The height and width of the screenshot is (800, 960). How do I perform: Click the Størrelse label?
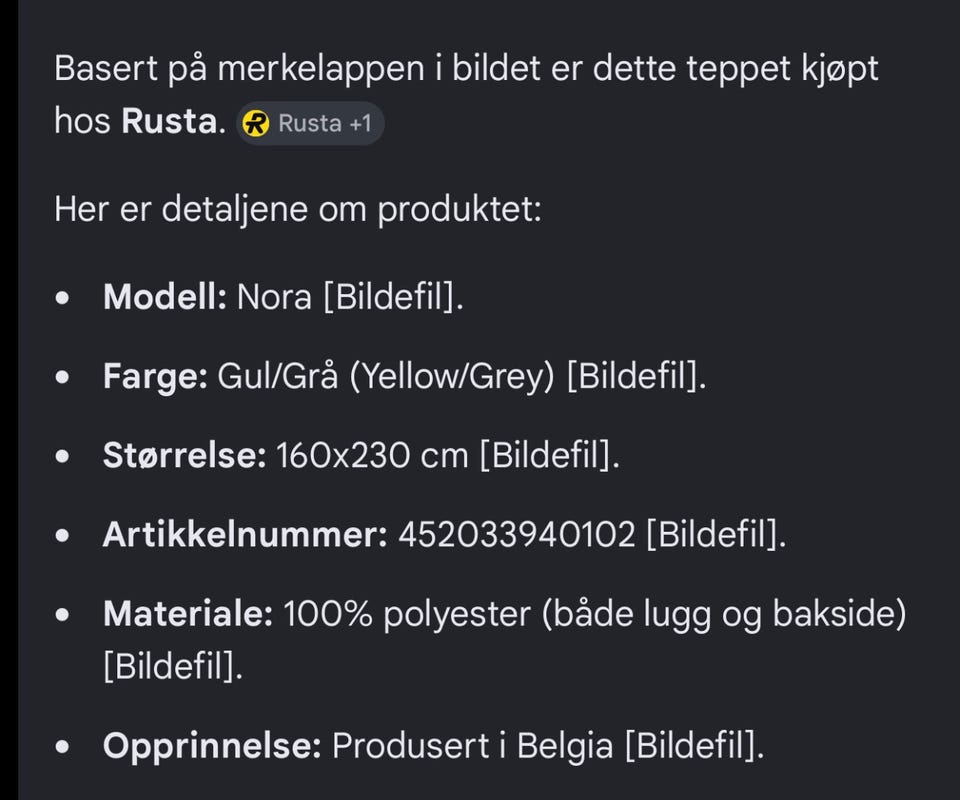pos(184,455)
